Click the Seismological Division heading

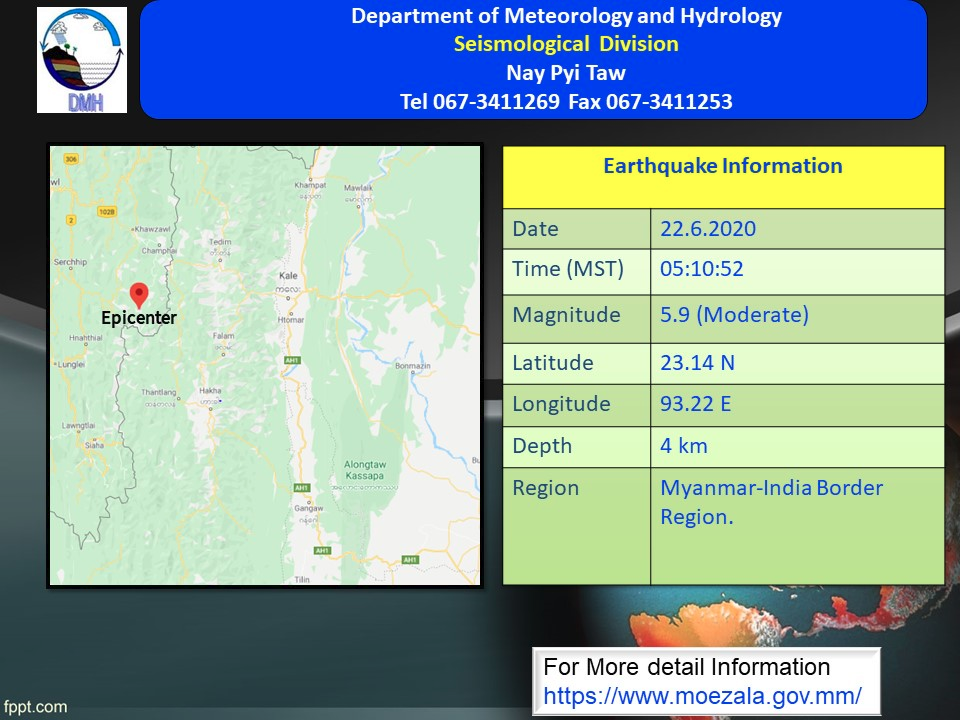click(x=566, y=44)
